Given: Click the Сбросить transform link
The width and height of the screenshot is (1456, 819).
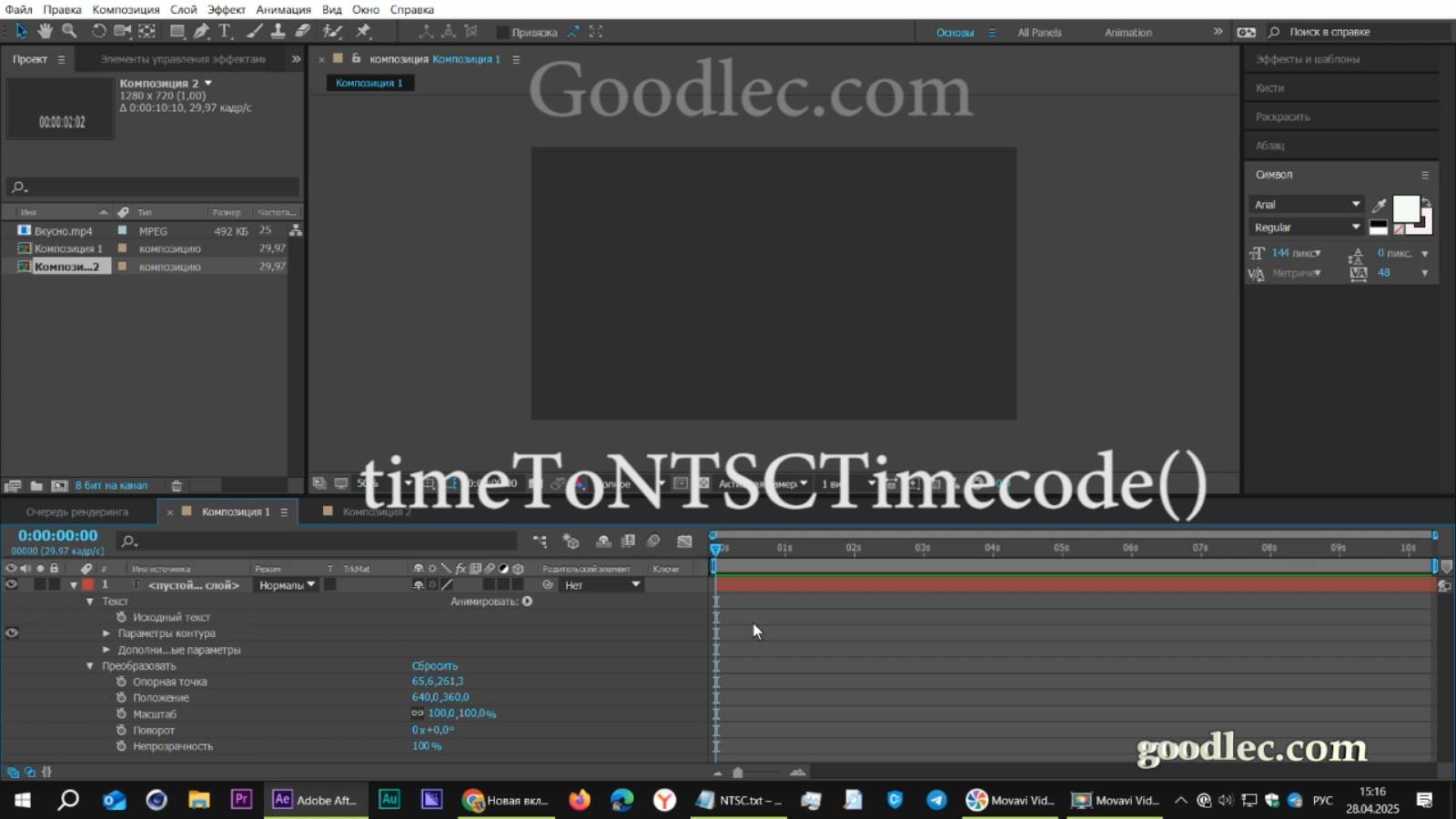Looking at the screenshot, I should pos(435,666).
